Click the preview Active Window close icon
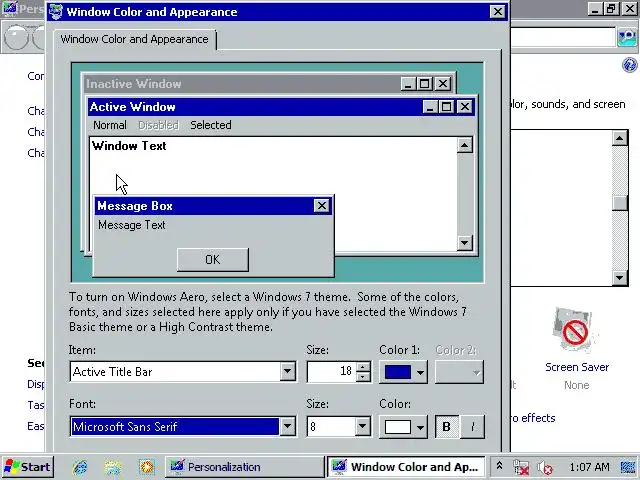 (x=464, y=107)
